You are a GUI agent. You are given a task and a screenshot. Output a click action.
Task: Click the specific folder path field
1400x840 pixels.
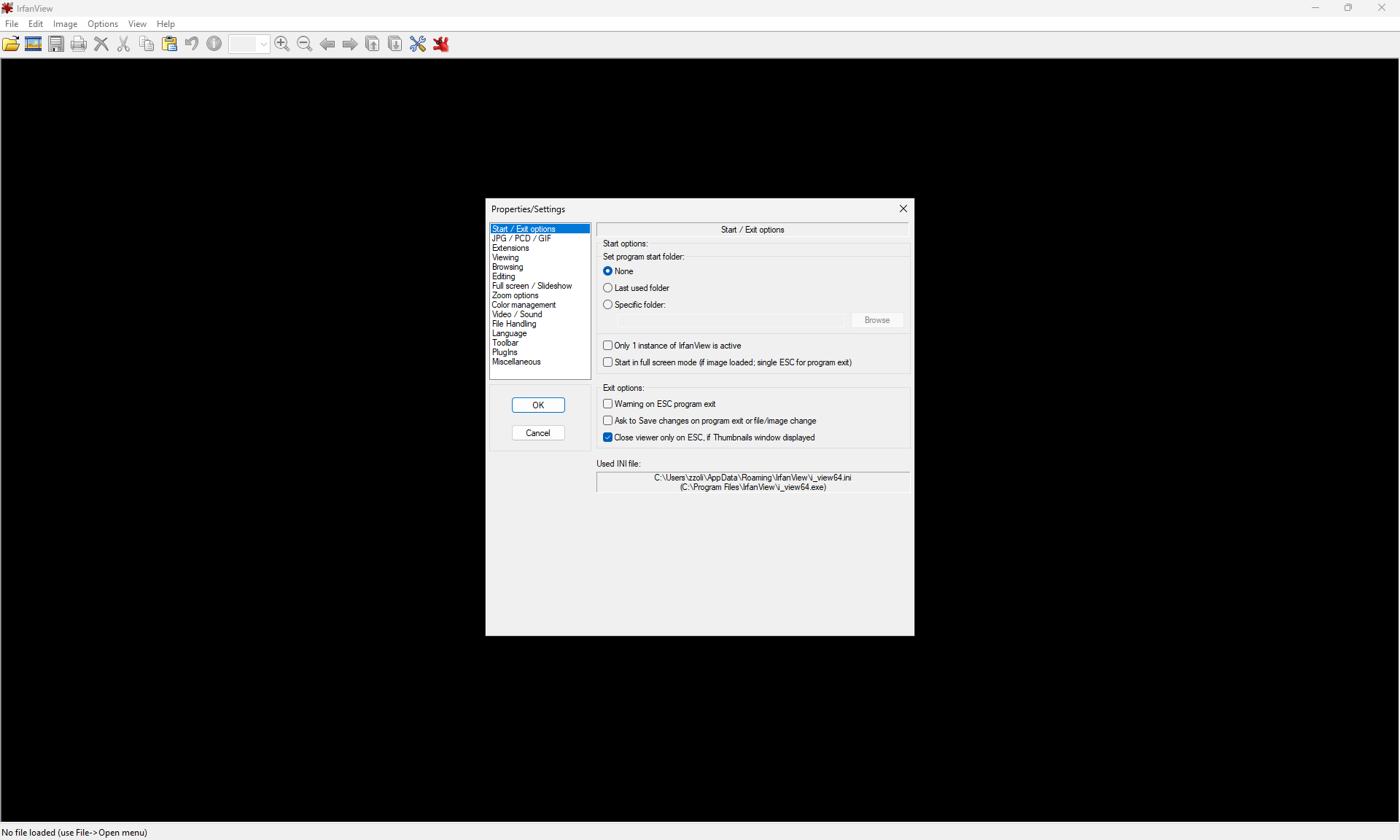[x=731, y=321]
